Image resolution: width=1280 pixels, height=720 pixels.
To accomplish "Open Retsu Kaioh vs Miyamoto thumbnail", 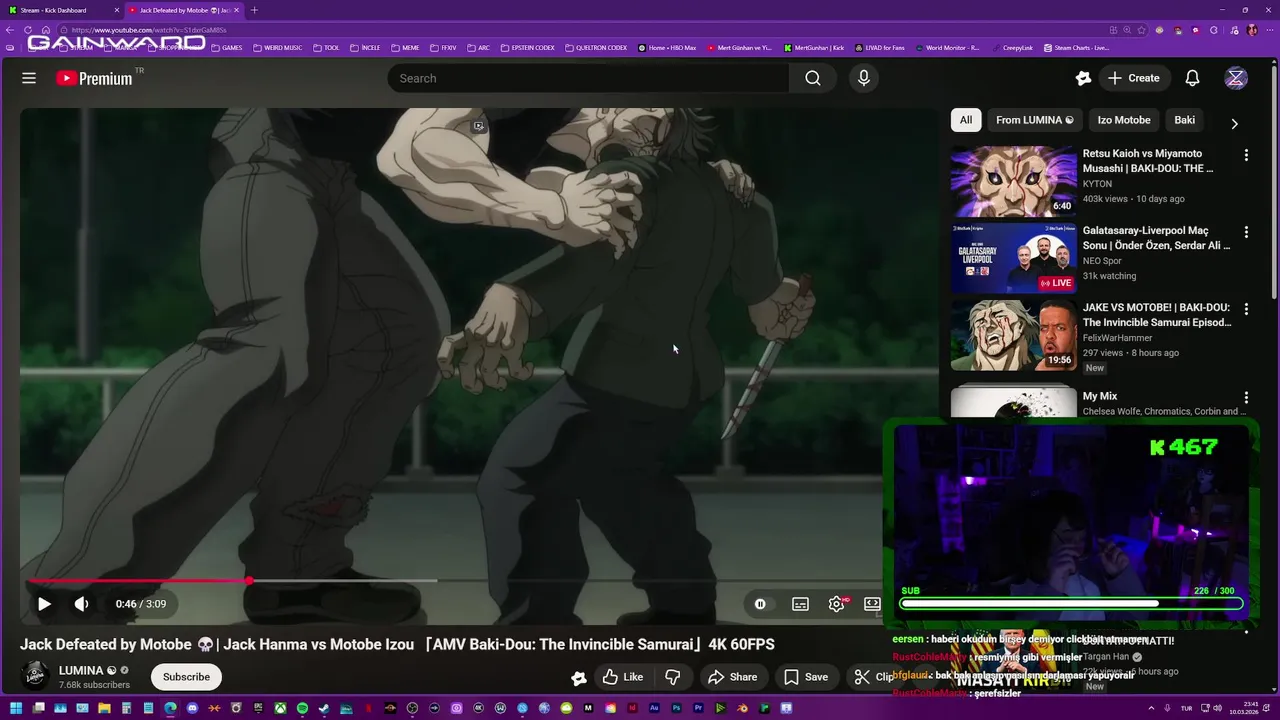I will (1013, 181).
